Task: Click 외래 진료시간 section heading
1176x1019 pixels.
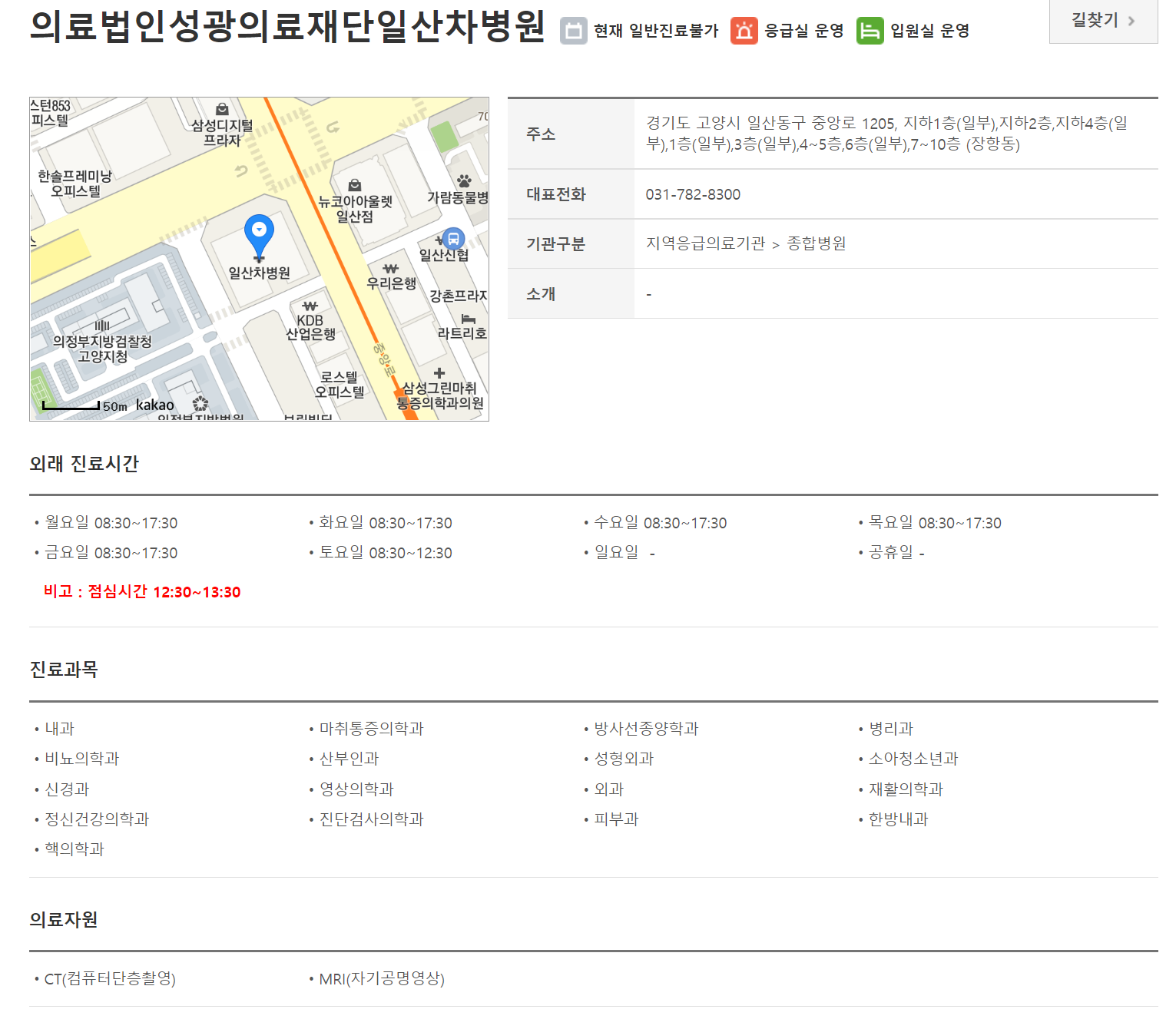Action: [84, 464]
